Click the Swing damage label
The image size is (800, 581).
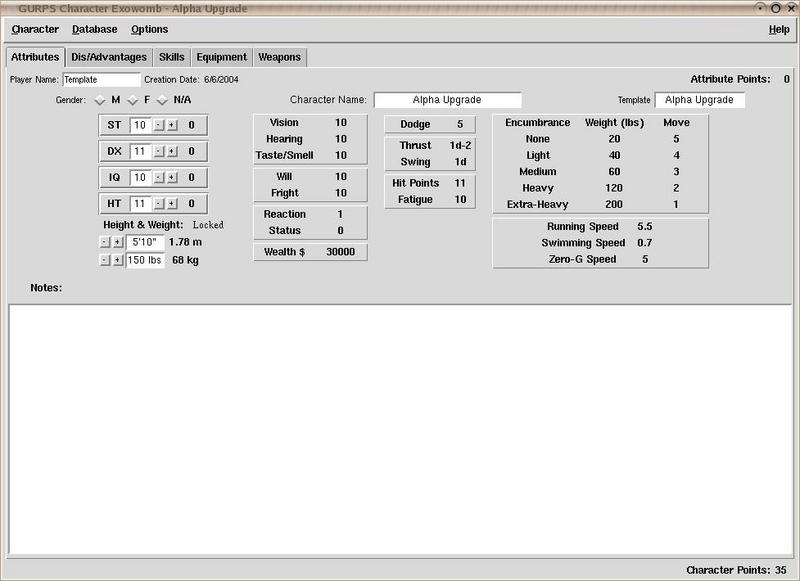tap(415, 162)
